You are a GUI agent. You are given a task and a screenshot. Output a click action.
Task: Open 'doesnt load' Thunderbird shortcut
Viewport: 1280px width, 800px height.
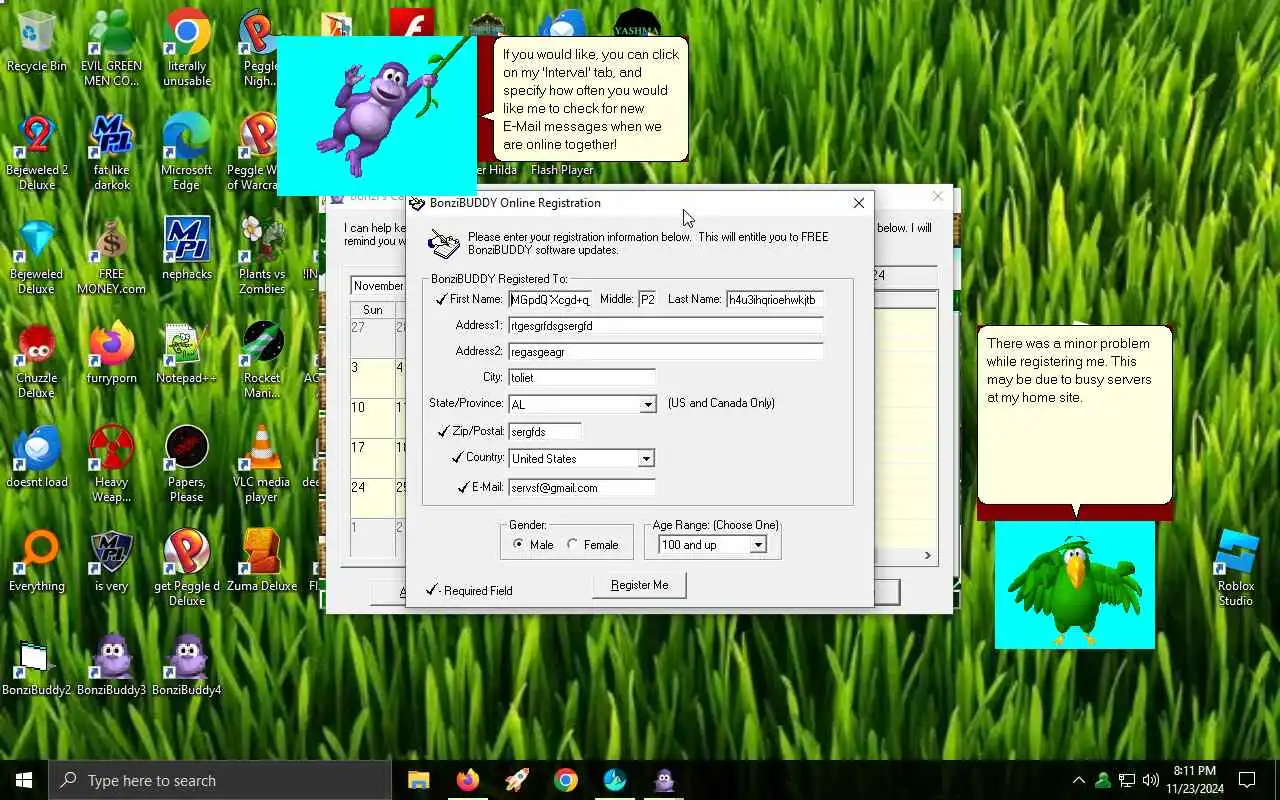click(x=37, y=456)
